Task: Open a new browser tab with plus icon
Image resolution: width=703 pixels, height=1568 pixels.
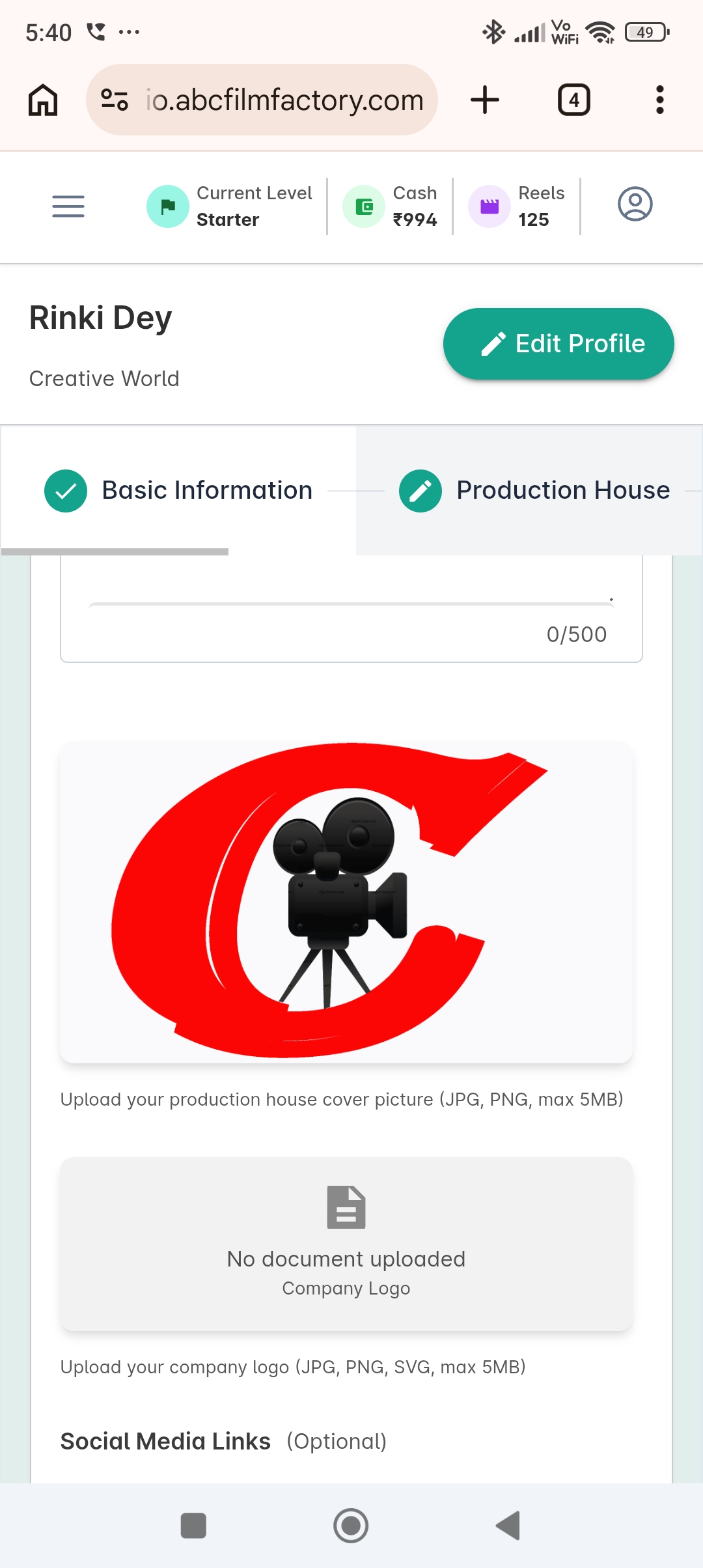Action: (485, 100)
